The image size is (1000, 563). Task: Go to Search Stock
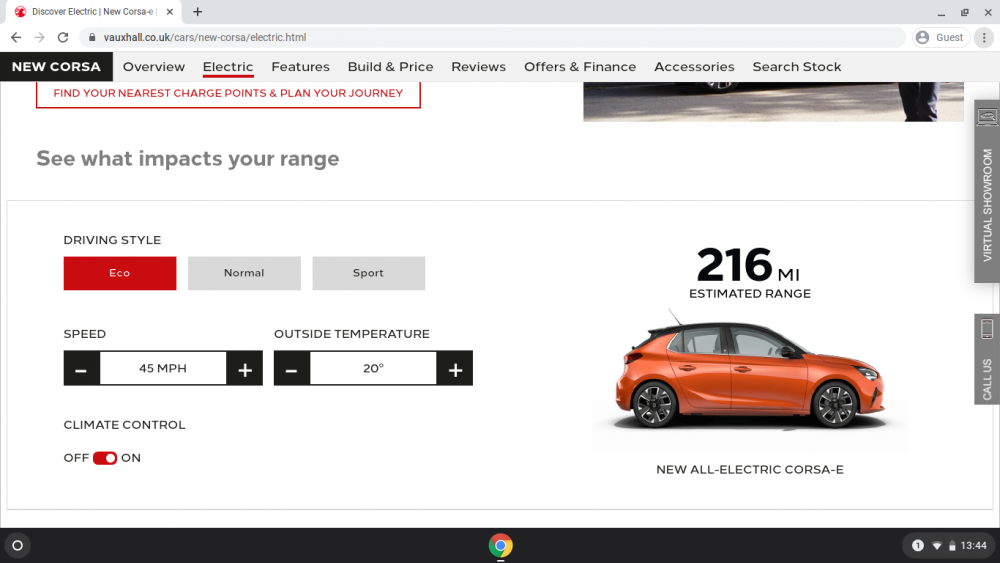797,67
